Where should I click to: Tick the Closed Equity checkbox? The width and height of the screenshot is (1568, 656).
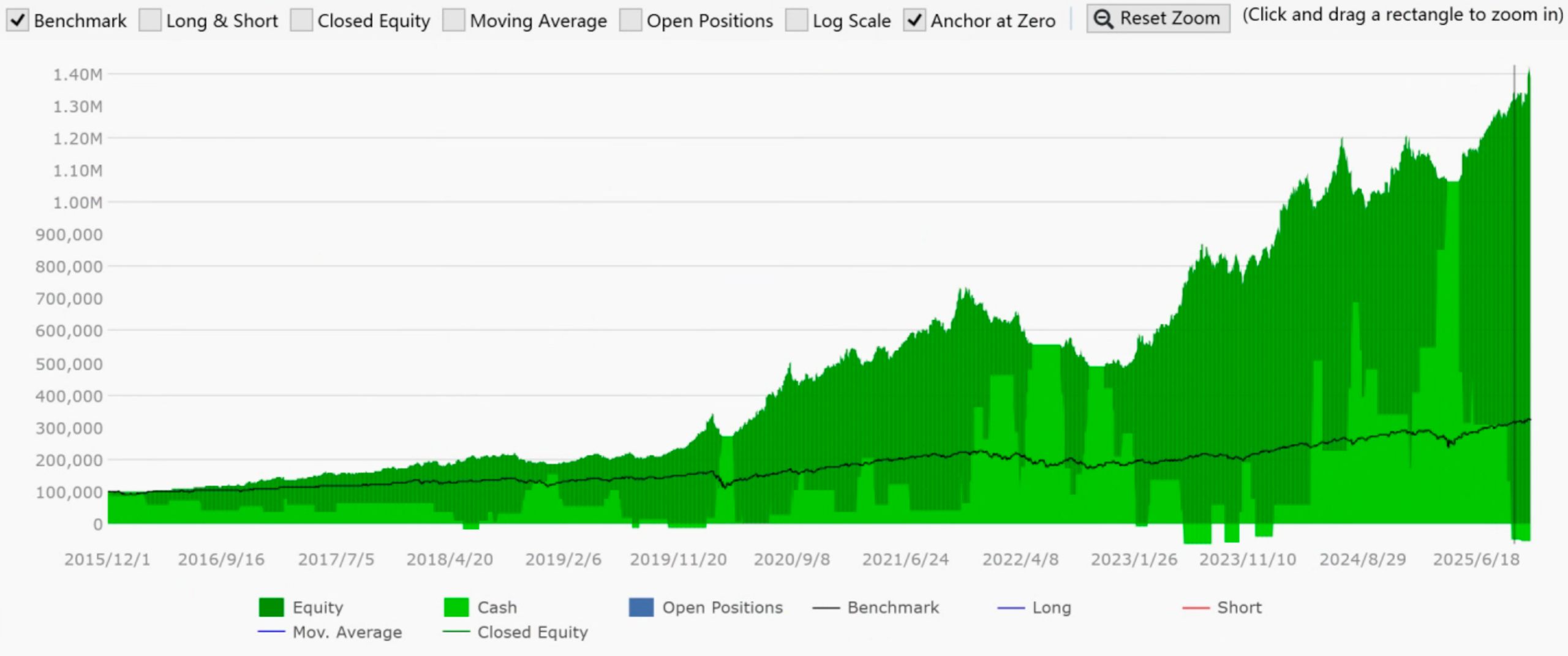(x=301, y=20)
